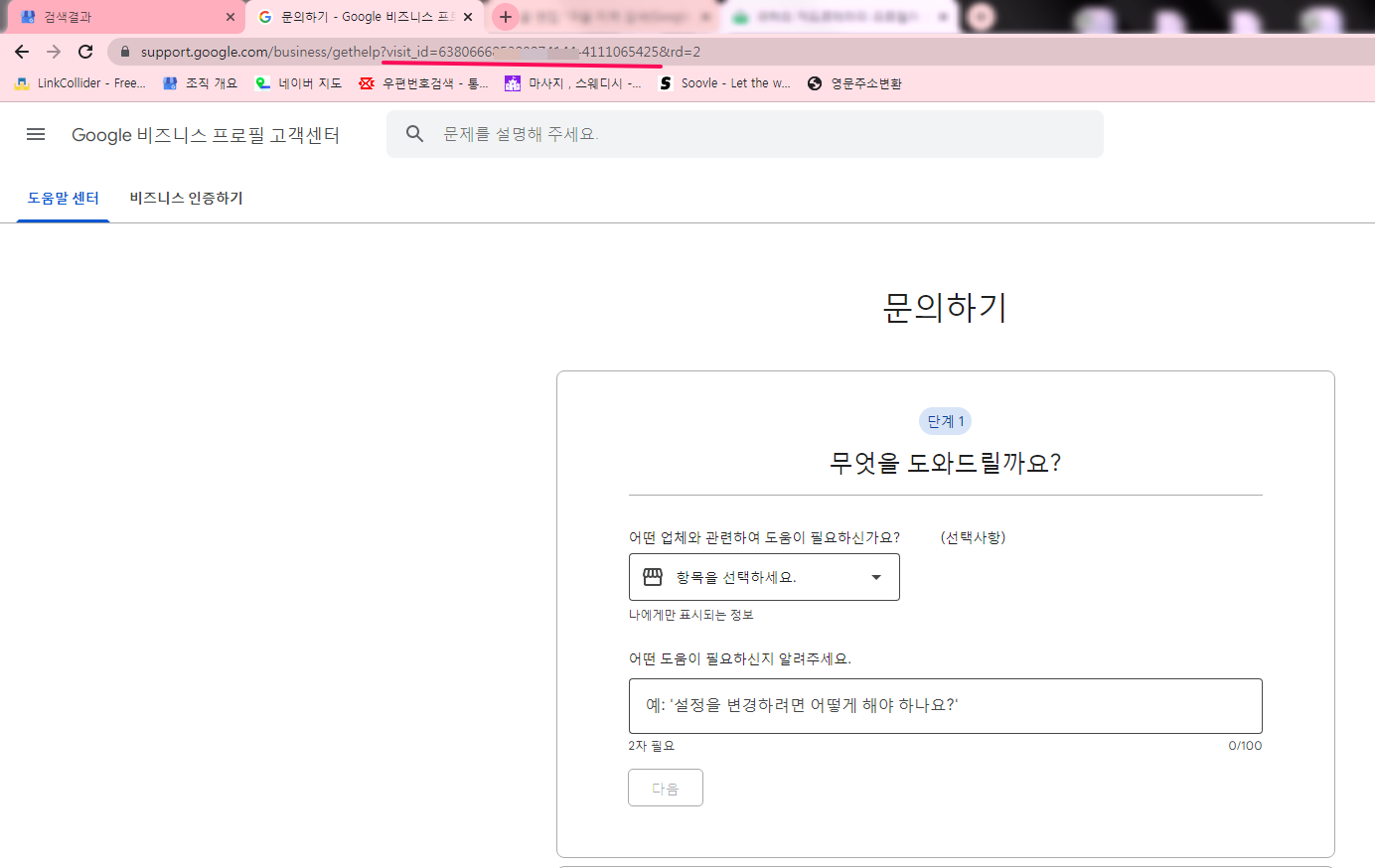The image size is (1375, 868).
Task: Click the search magnifier icon
Action: [x=414, y=133]
